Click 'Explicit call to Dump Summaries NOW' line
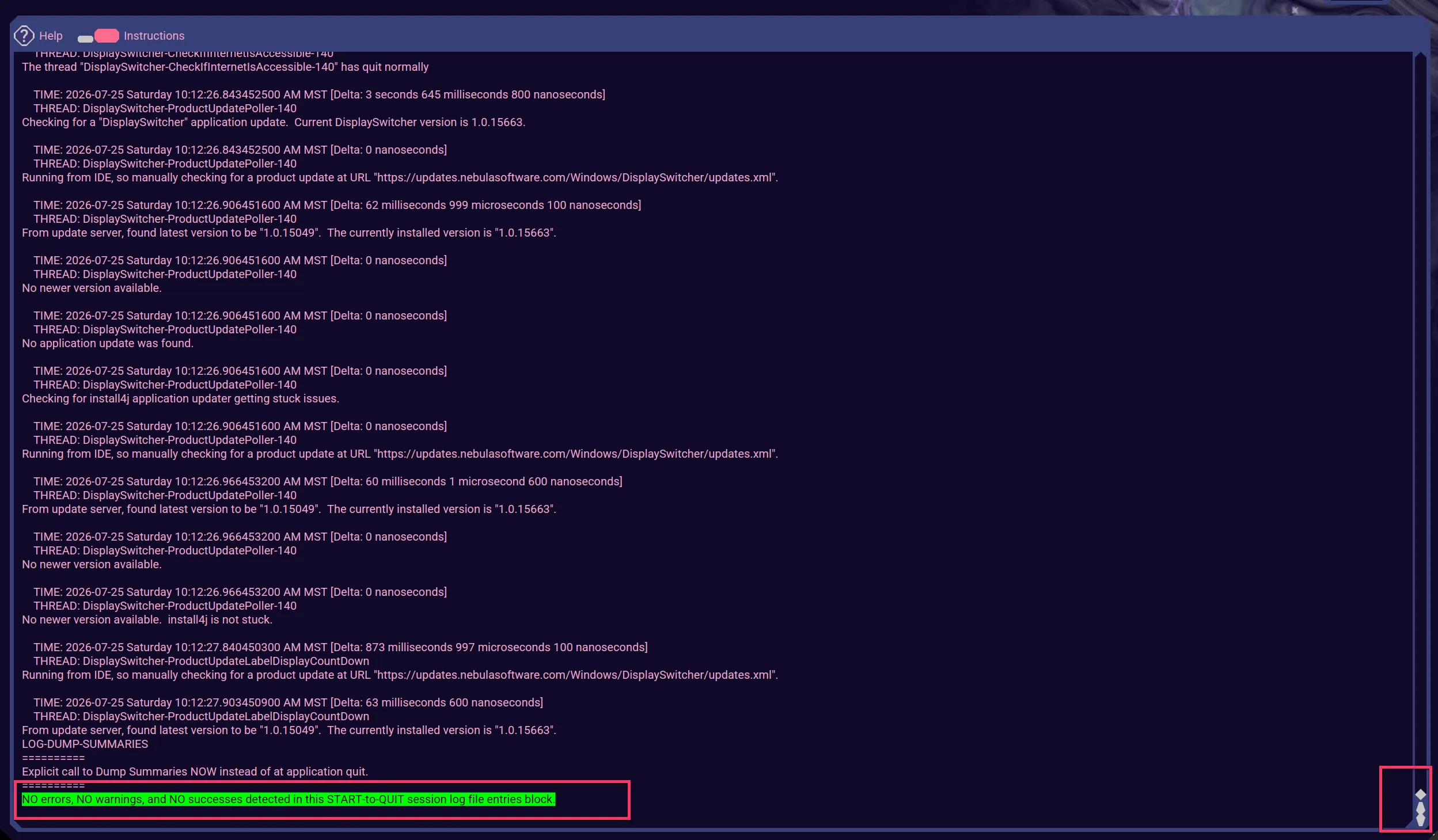1438x840 pixels. coord(195,771)
